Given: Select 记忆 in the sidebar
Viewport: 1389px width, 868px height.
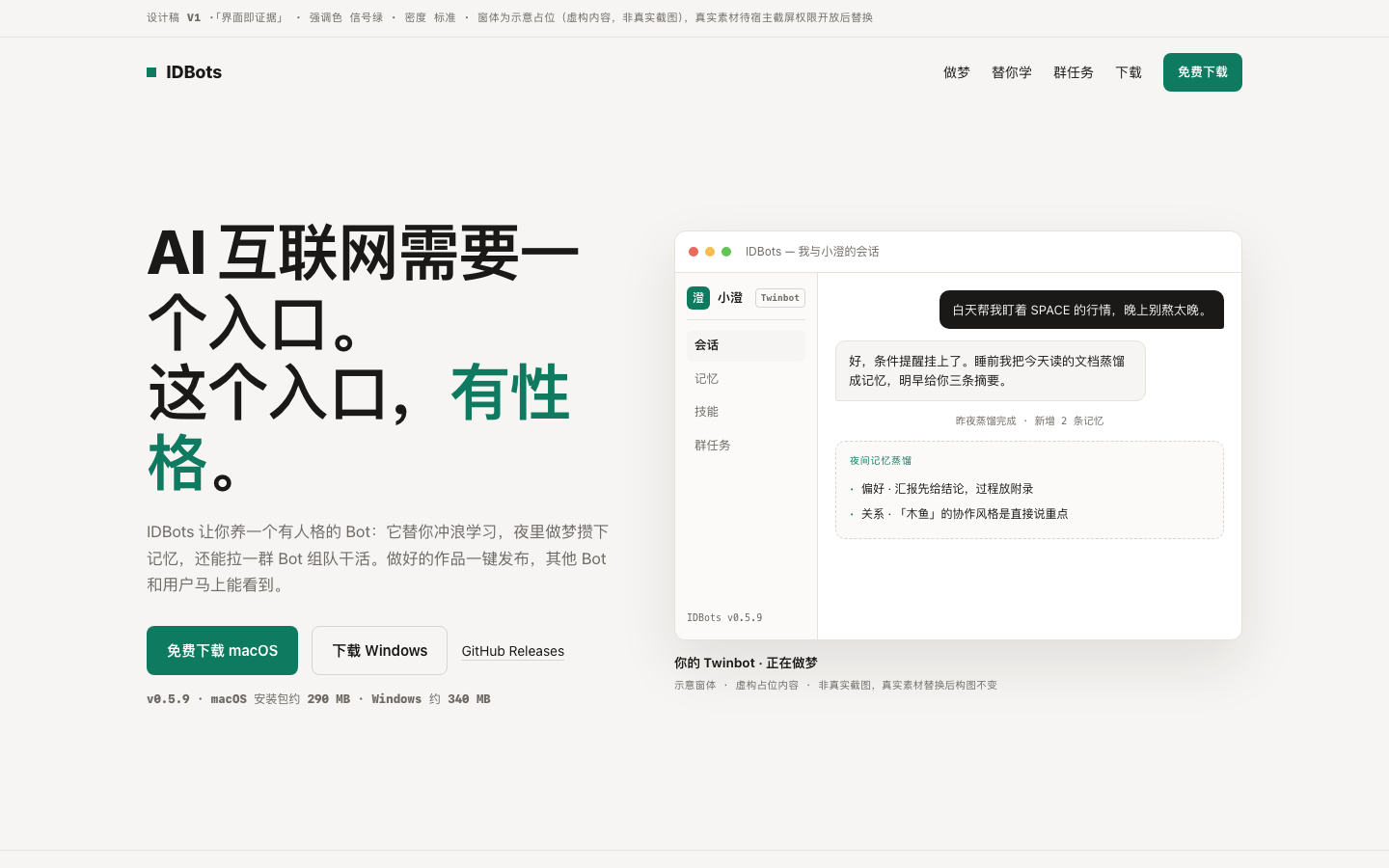Looking at the screenshot, I should [x=746, y=379].
